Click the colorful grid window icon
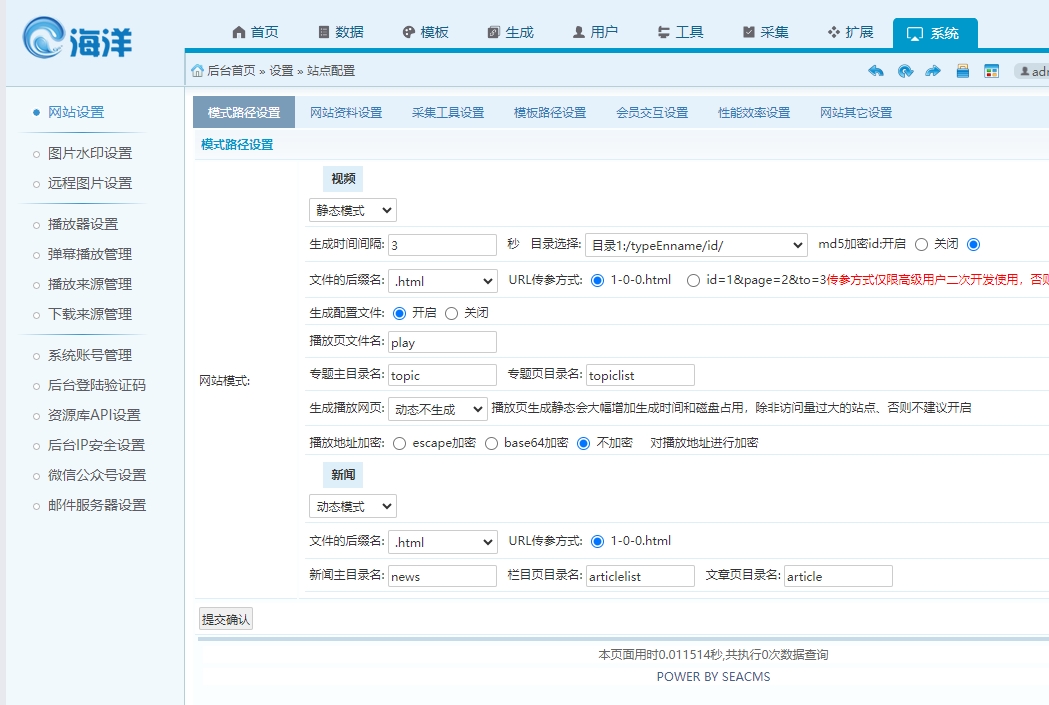 pyautogui.click(x=991, y=71)
